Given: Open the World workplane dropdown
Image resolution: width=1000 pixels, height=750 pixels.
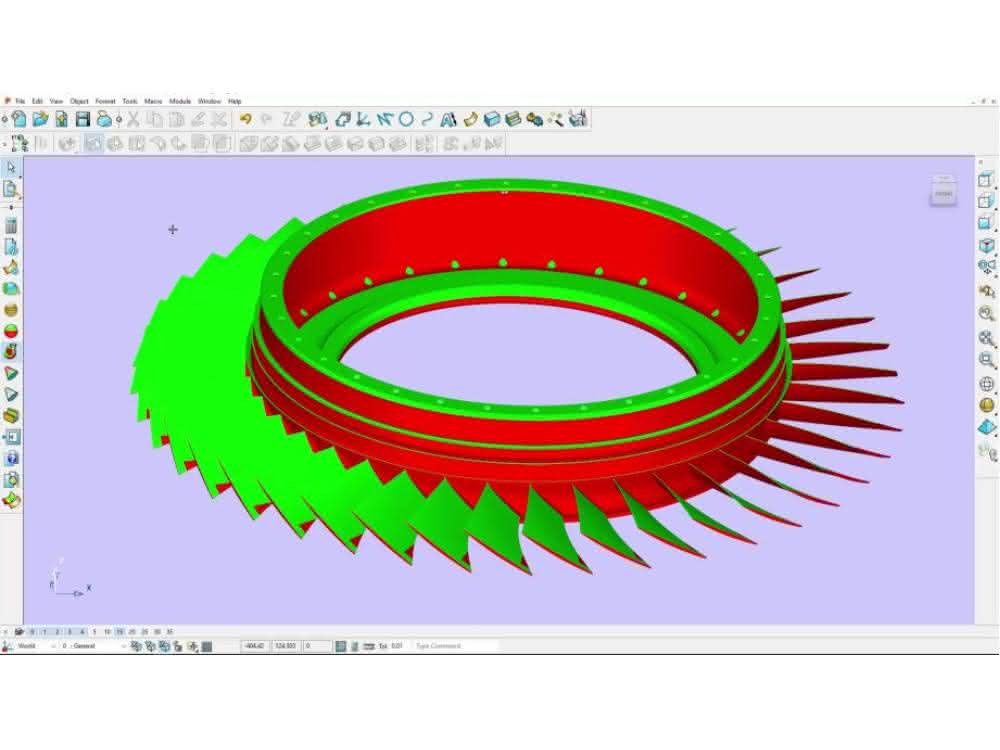Looking at the screenshot, I should (36, 647).
